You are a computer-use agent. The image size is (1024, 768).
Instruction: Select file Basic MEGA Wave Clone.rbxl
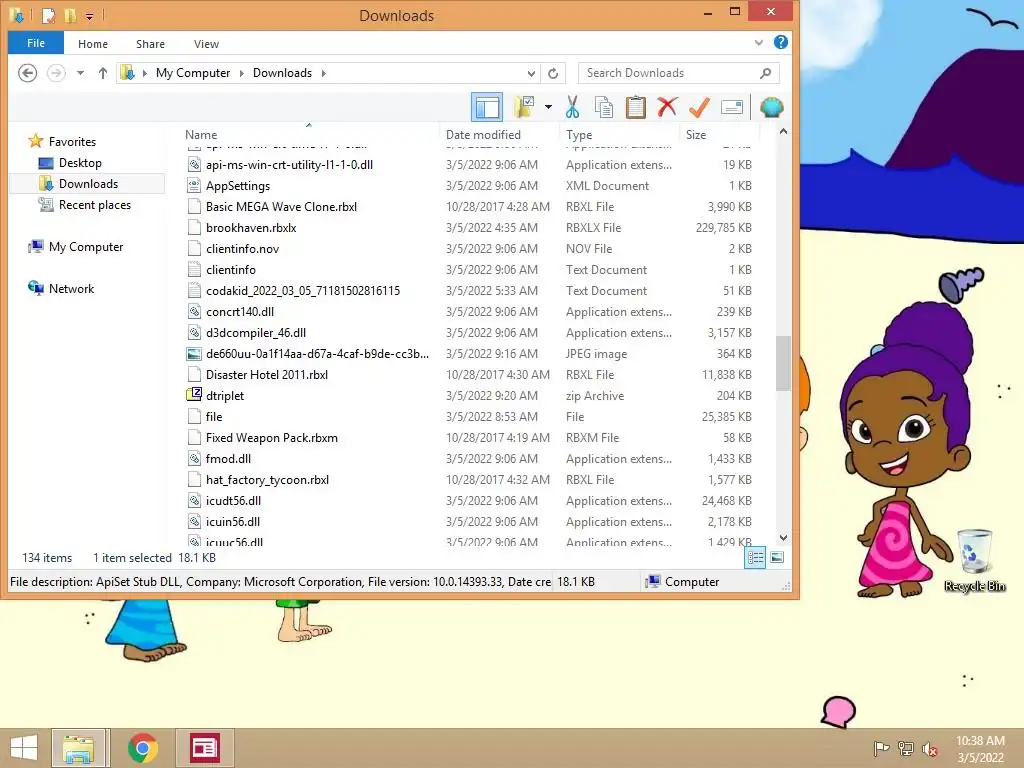tap(281, 207)
